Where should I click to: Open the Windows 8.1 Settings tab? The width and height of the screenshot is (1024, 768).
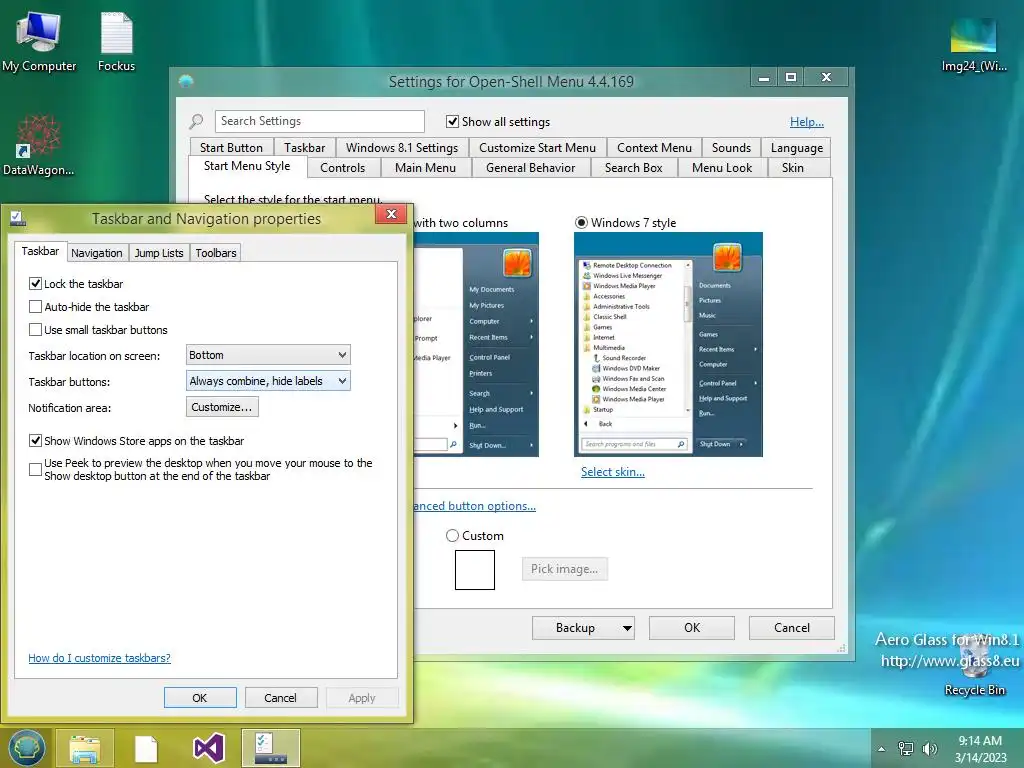[402, 148]
